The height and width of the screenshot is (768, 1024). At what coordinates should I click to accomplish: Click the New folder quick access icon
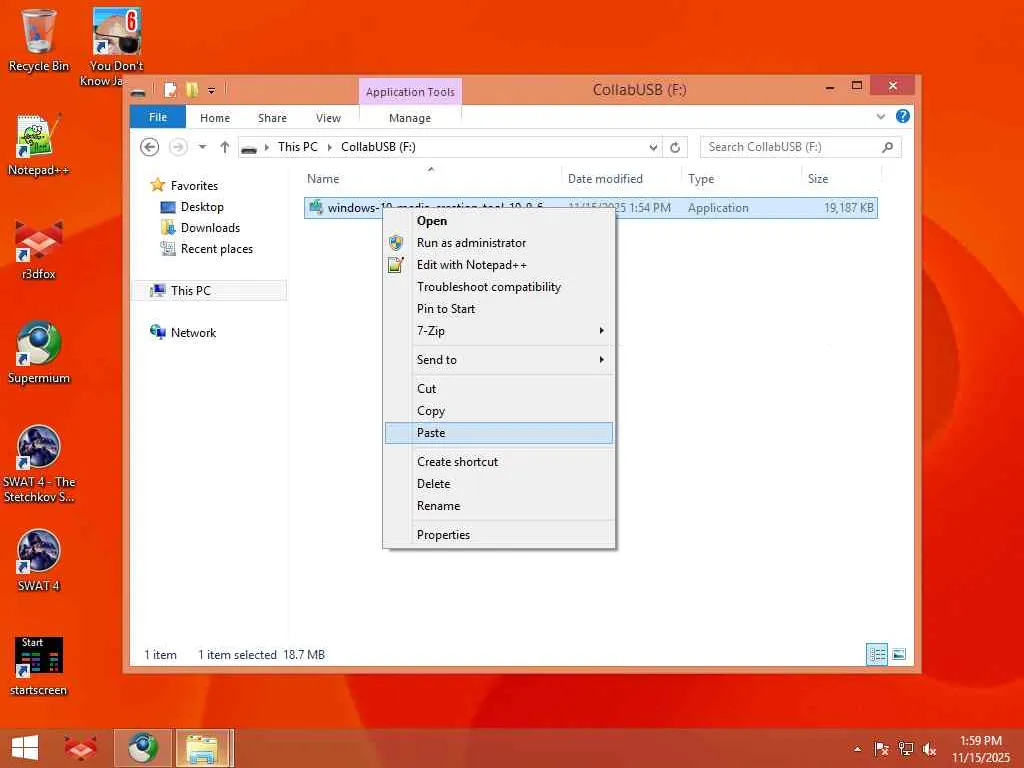tap(192, 89)
